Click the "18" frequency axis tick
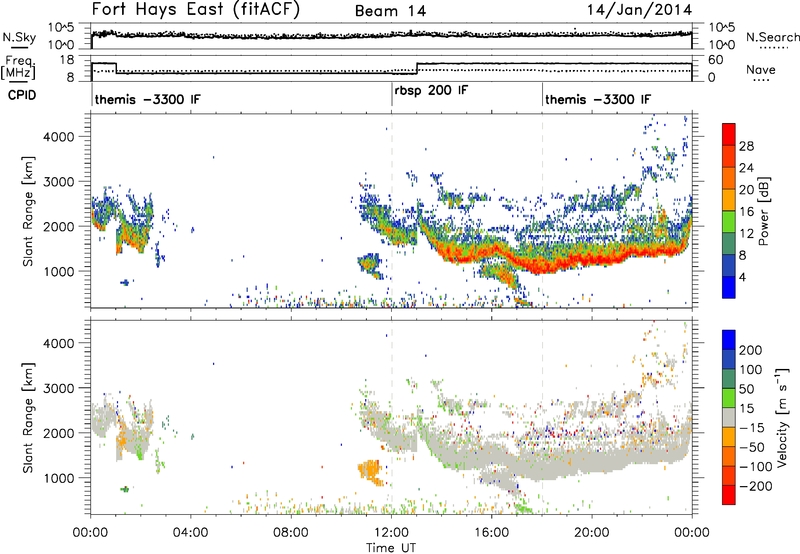The width and height of the screenshot is (800, 554). [x=67, y=60]
